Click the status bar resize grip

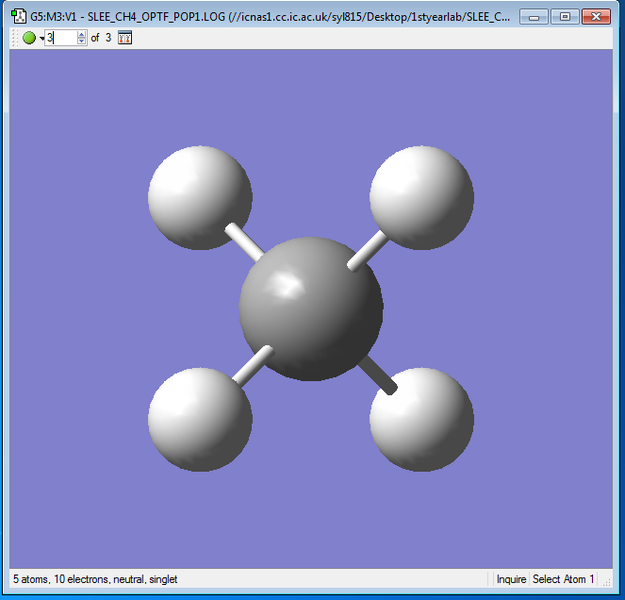point(606,582)
